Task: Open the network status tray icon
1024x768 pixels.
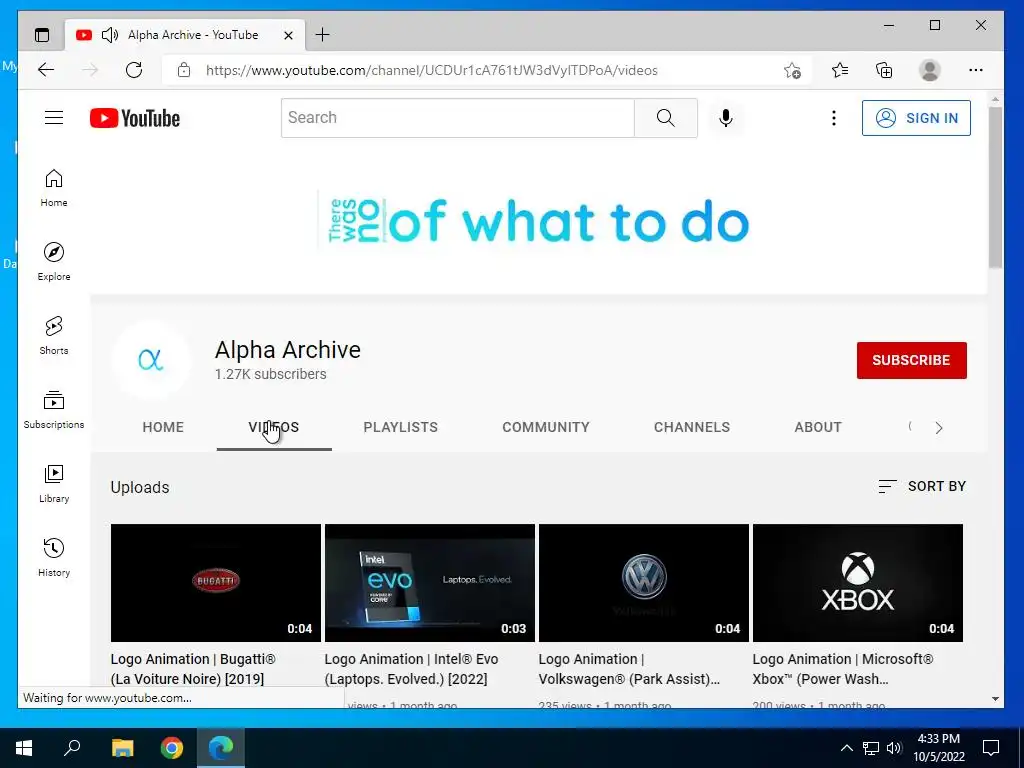Action: pyautogui.click(x=871, y=748)
